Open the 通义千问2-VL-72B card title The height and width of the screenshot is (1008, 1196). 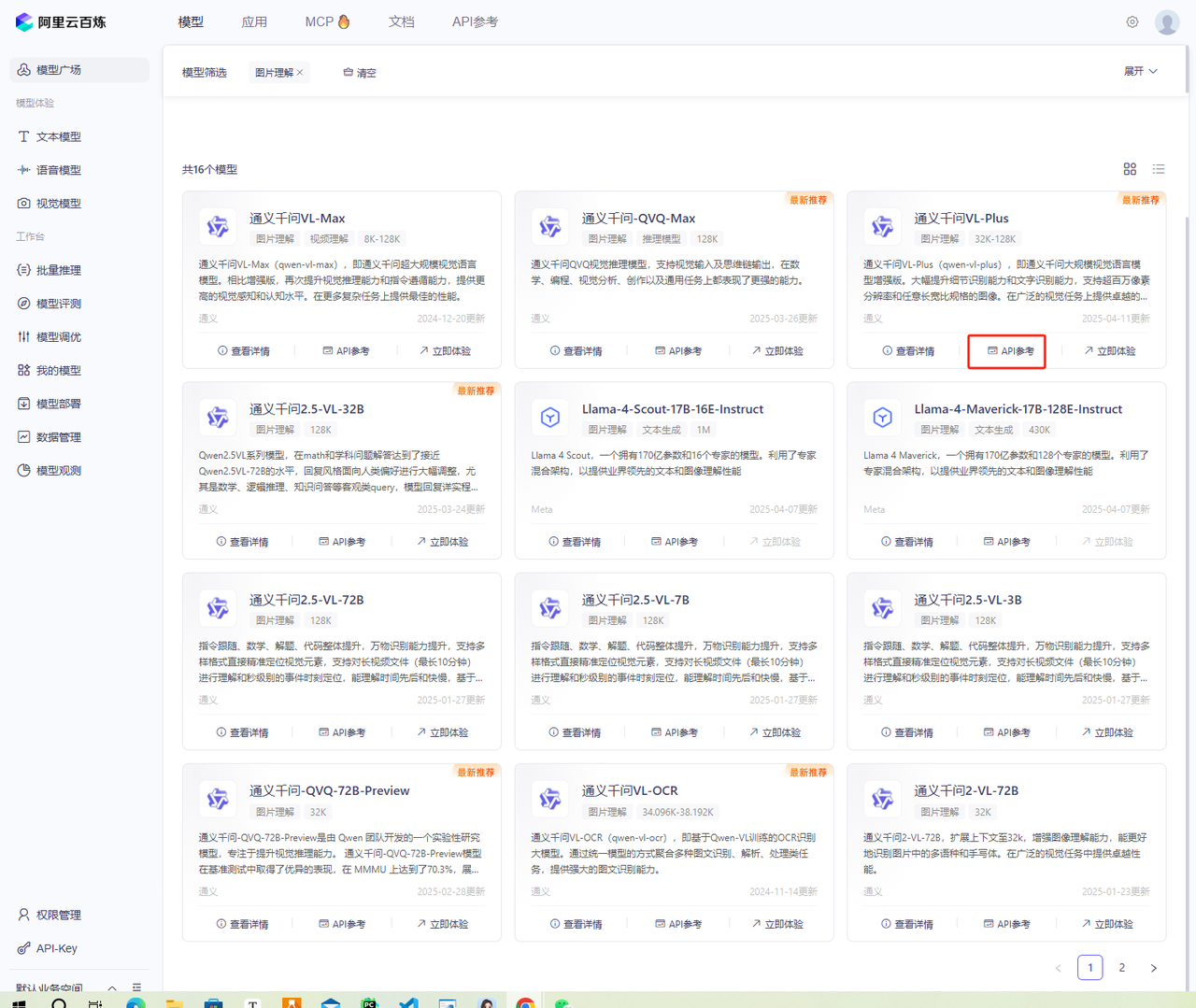coord(966,790)
